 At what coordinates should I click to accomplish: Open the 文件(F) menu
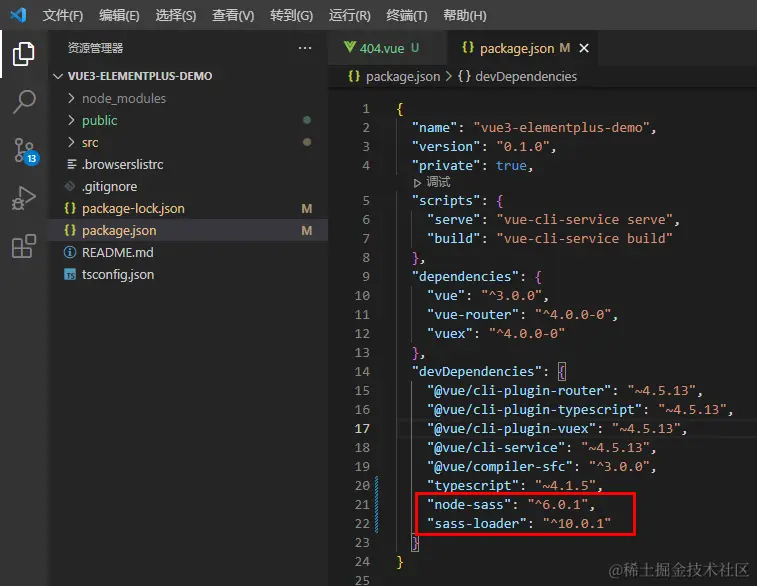coord(63,15)
